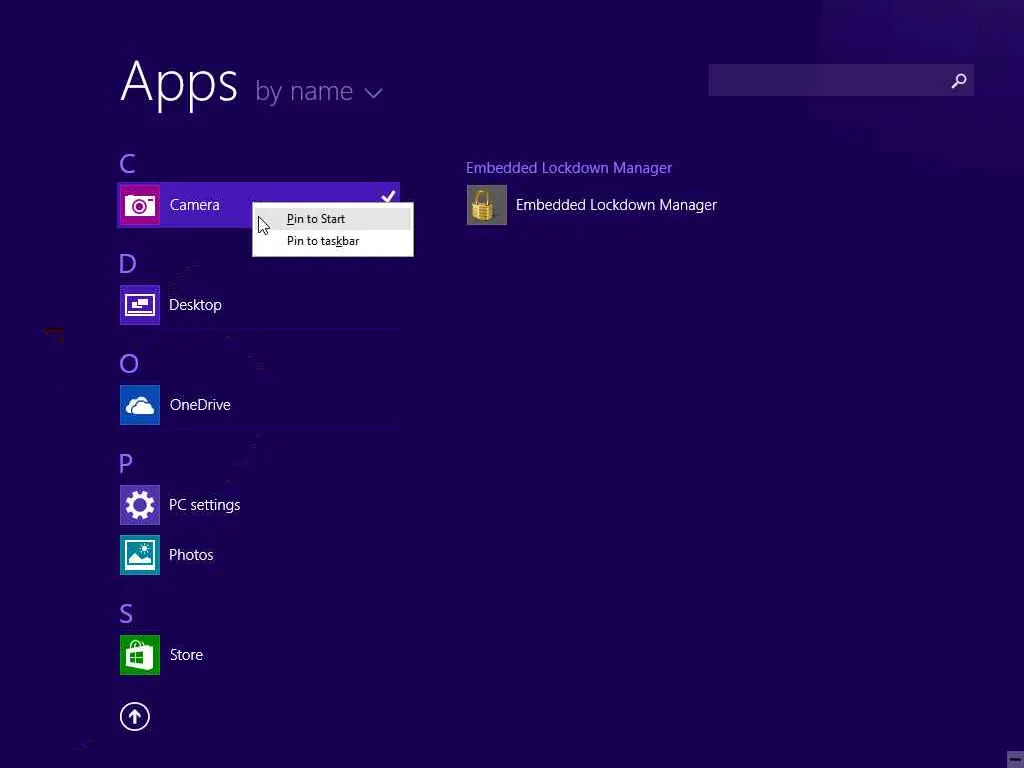This screenshot has width=1024, height=768.
Task: Click the letter O group header
Action: click(x=129, y=363)
